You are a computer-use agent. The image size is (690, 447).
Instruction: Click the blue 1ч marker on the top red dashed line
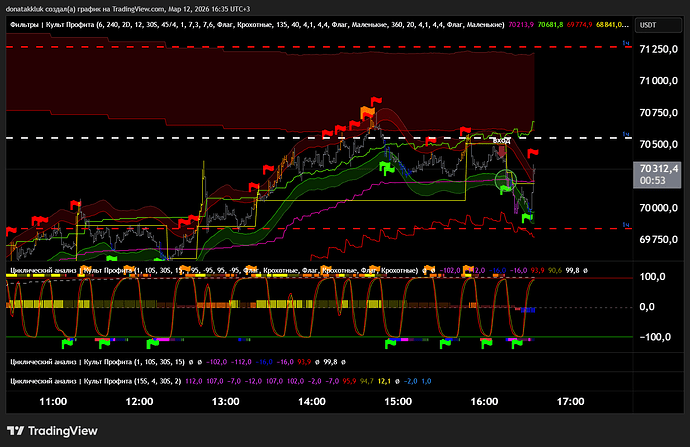(625, 45)
